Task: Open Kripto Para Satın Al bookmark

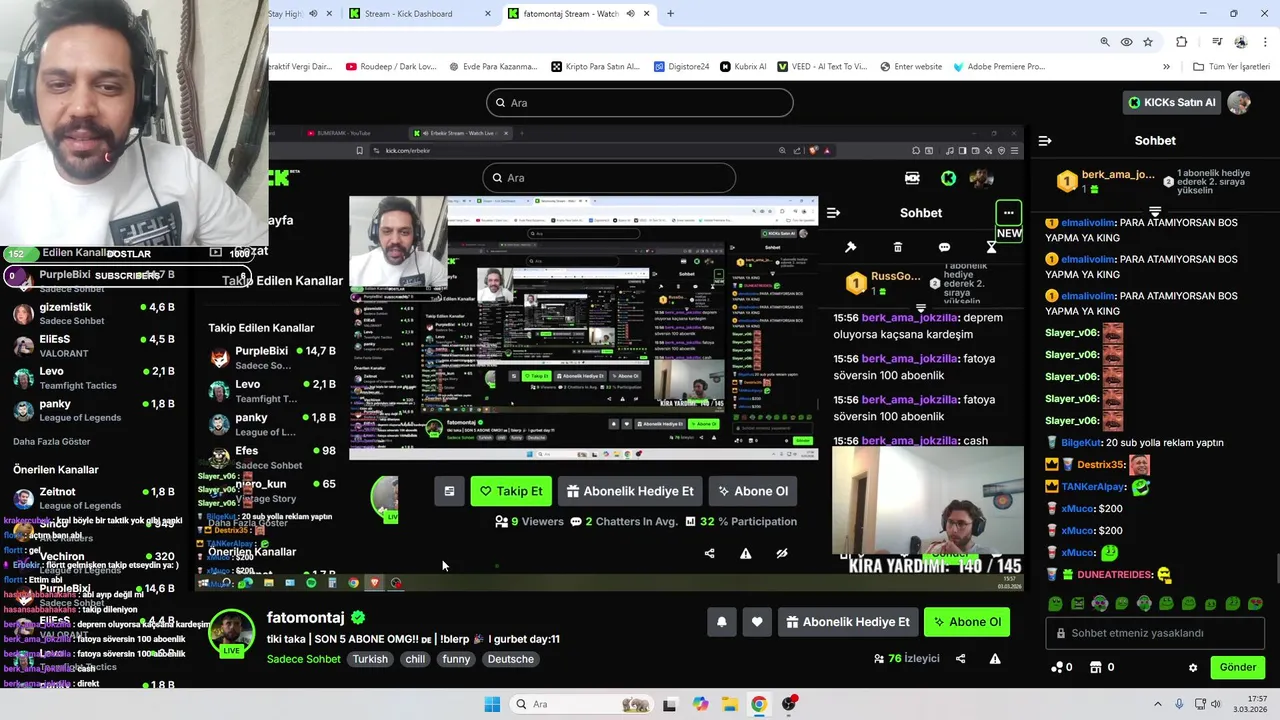Action: (x=595, y=67)
